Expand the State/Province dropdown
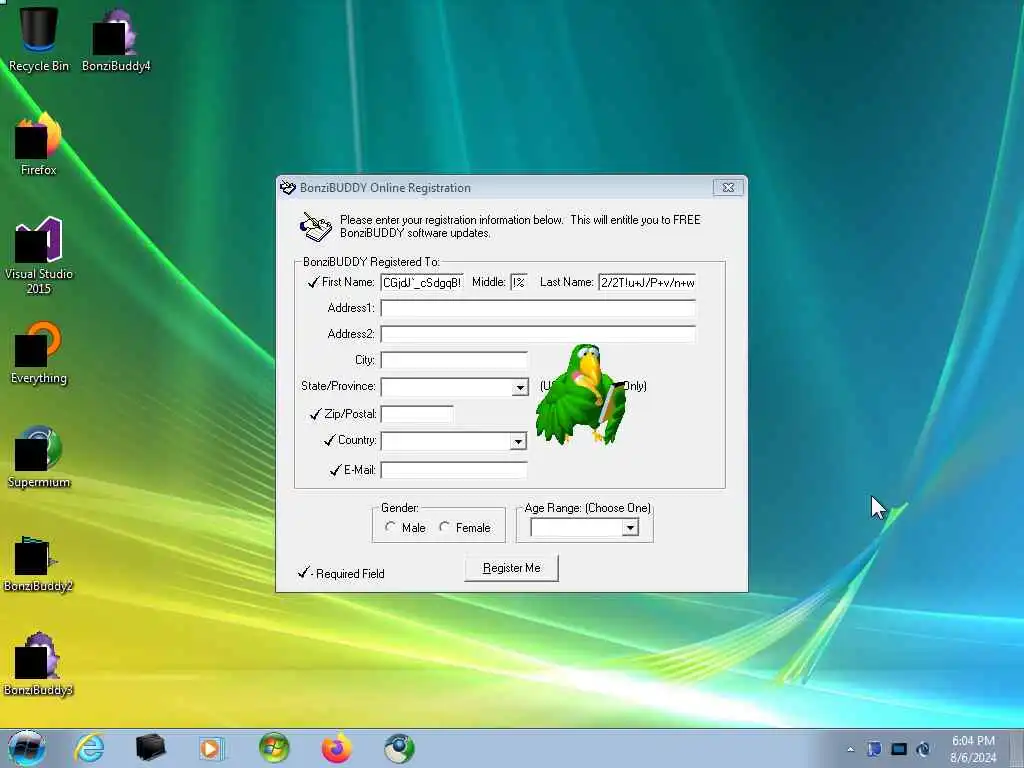 point(520,387)
